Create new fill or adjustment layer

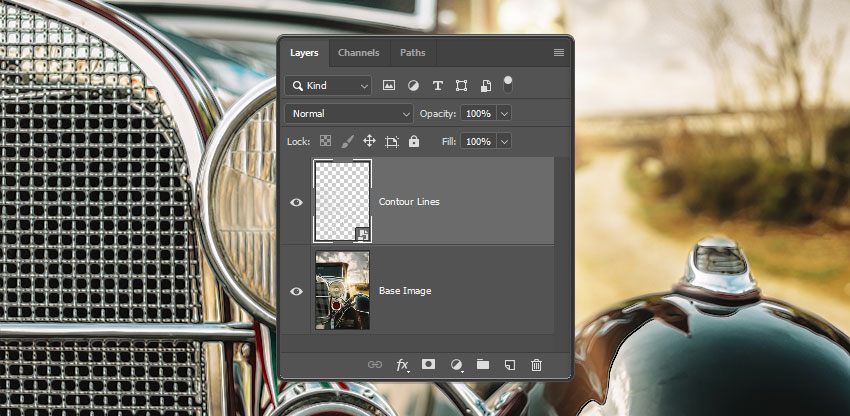tap(456, 365)
